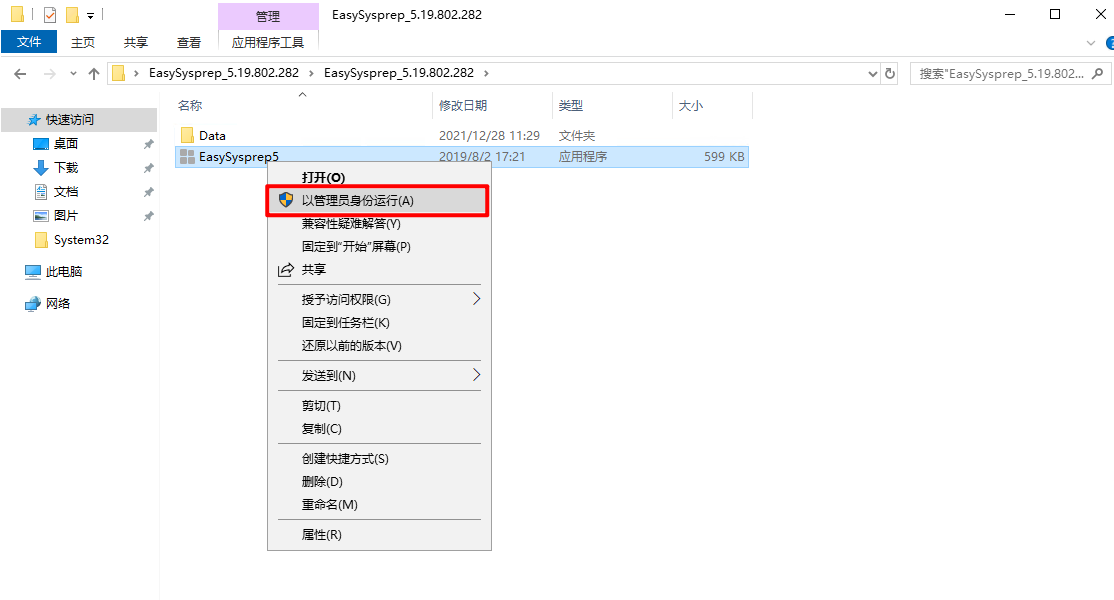The height and width of the screenshot is (600, 1114).
Task: Open the 文件 menu tab
Action: (x=29, y=42)
